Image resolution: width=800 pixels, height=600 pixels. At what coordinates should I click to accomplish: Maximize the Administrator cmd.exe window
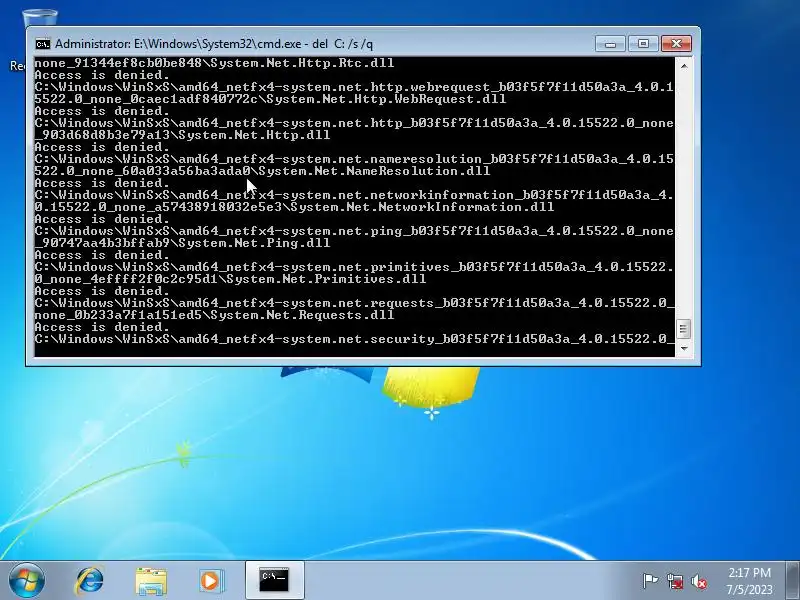pyautogui.click(x=643, y=44)
